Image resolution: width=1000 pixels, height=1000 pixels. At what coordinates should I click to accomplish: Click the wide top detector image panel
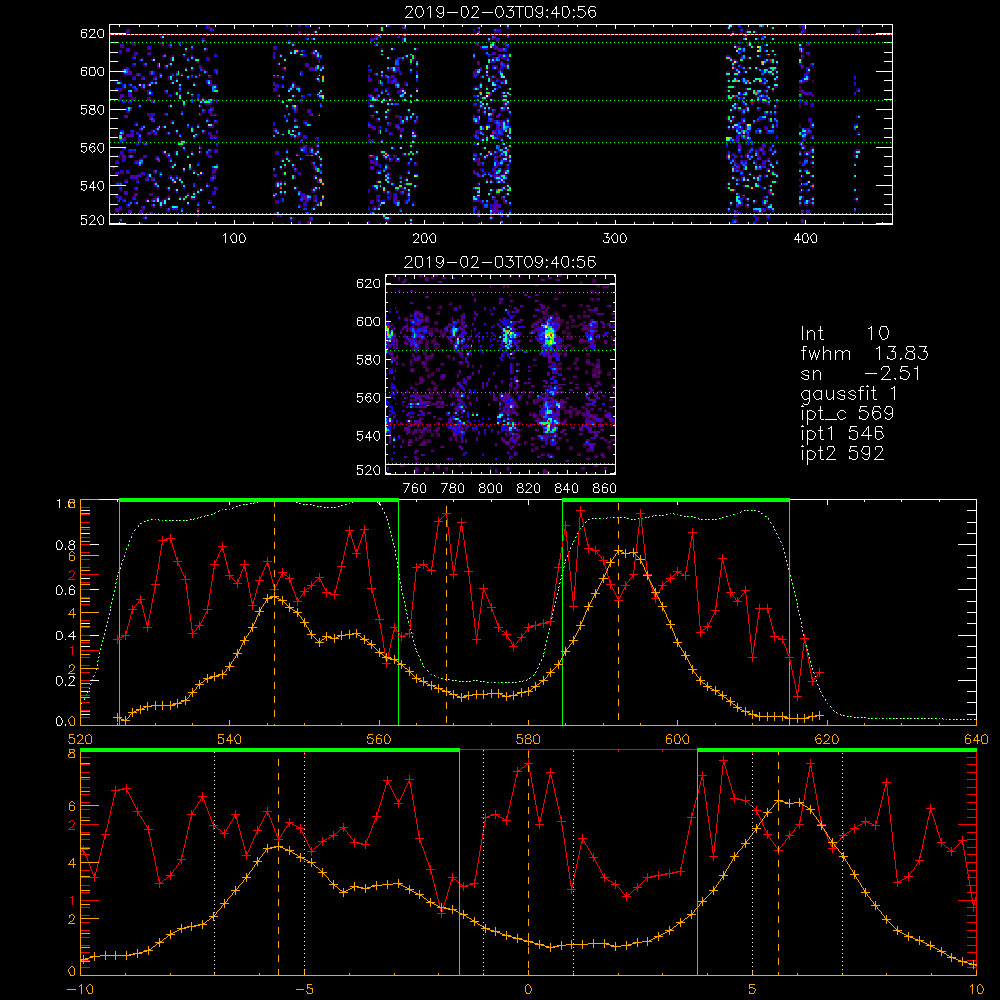pos(501,124)
